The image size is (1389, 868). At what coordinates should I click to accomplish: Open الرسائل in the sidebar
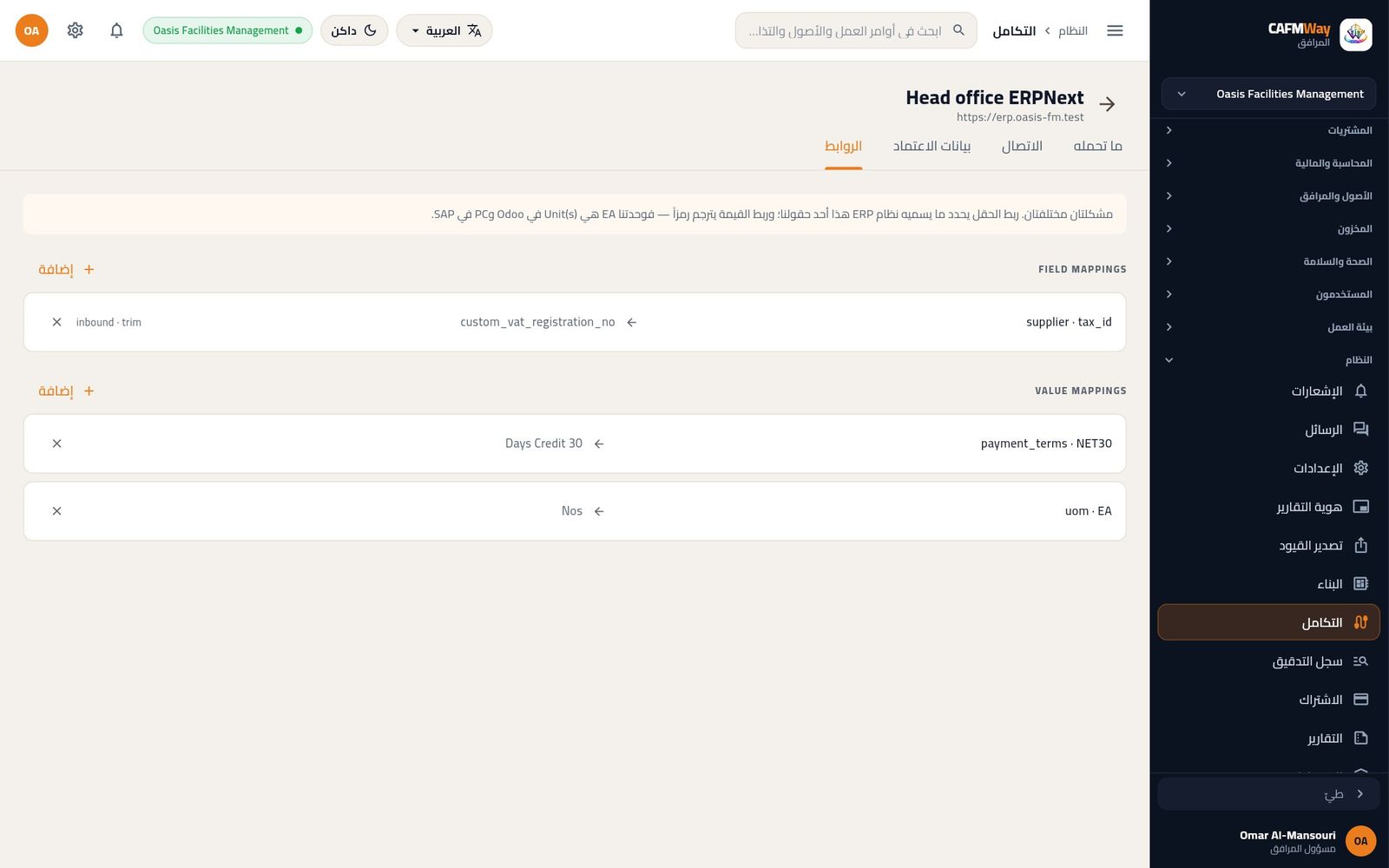click(1268, 430)
